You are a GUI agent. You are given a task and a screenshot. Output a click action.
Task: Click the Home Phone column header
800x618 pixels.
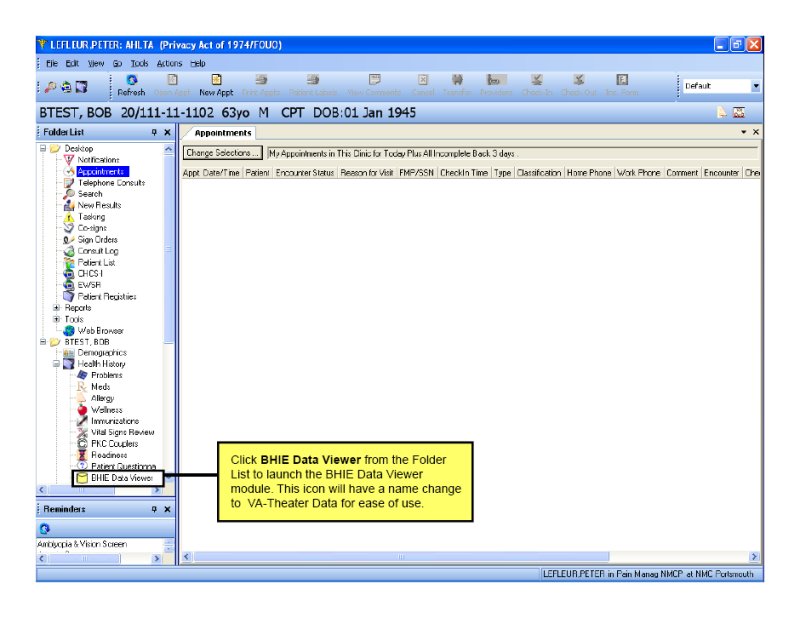[x=589, y=173]
